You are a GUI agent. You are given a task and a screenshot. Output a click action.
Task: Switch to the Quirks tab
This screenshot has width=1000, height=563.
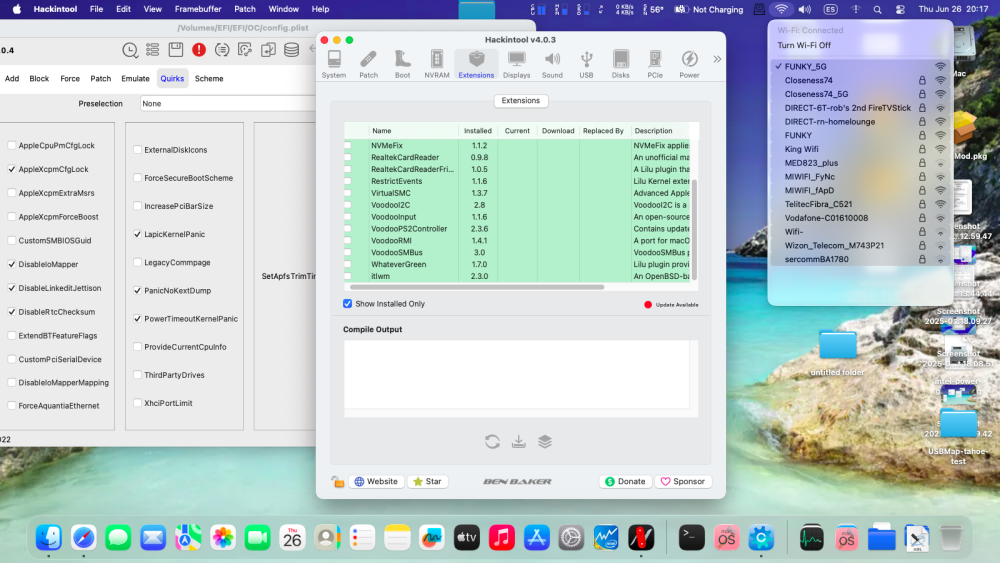tap(172, 78)
